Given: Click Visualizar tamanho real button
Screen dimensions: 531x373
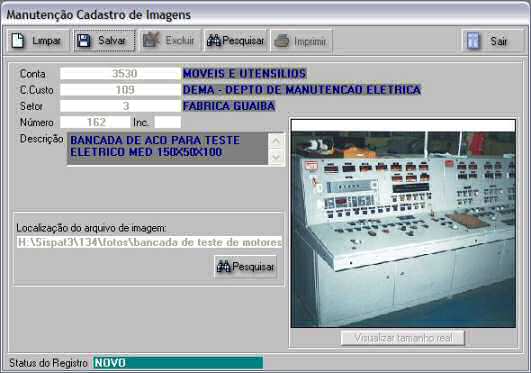Looking at the screenshot, I should click(403, 338).
